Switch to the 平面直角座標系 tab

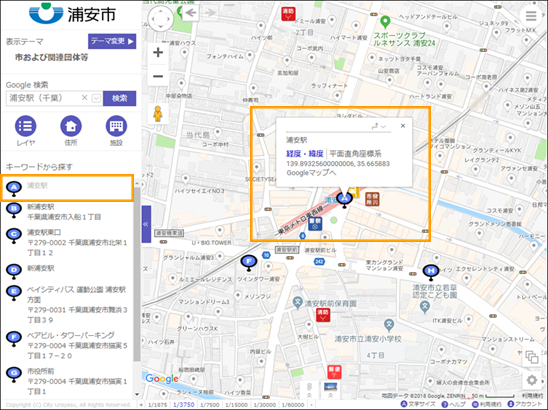355,154
